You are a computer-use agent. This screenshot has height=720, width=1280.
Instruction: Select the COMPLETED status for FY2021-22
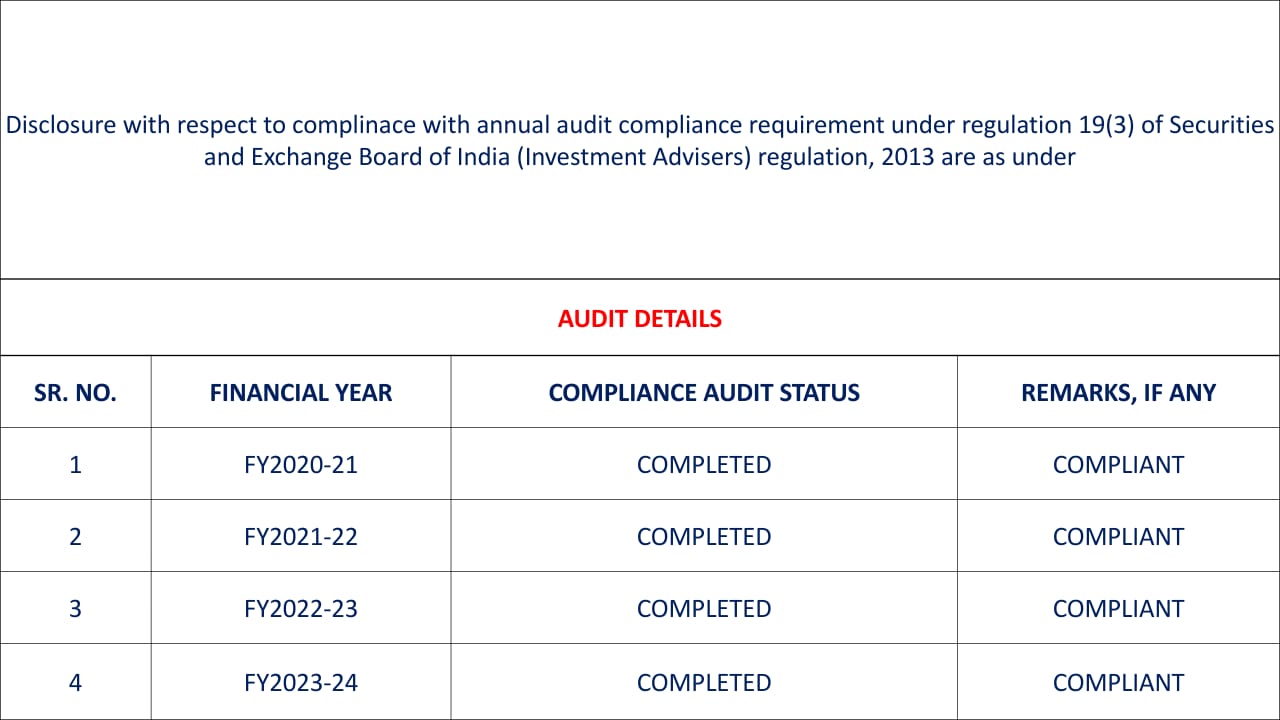(x=704, y=537)
